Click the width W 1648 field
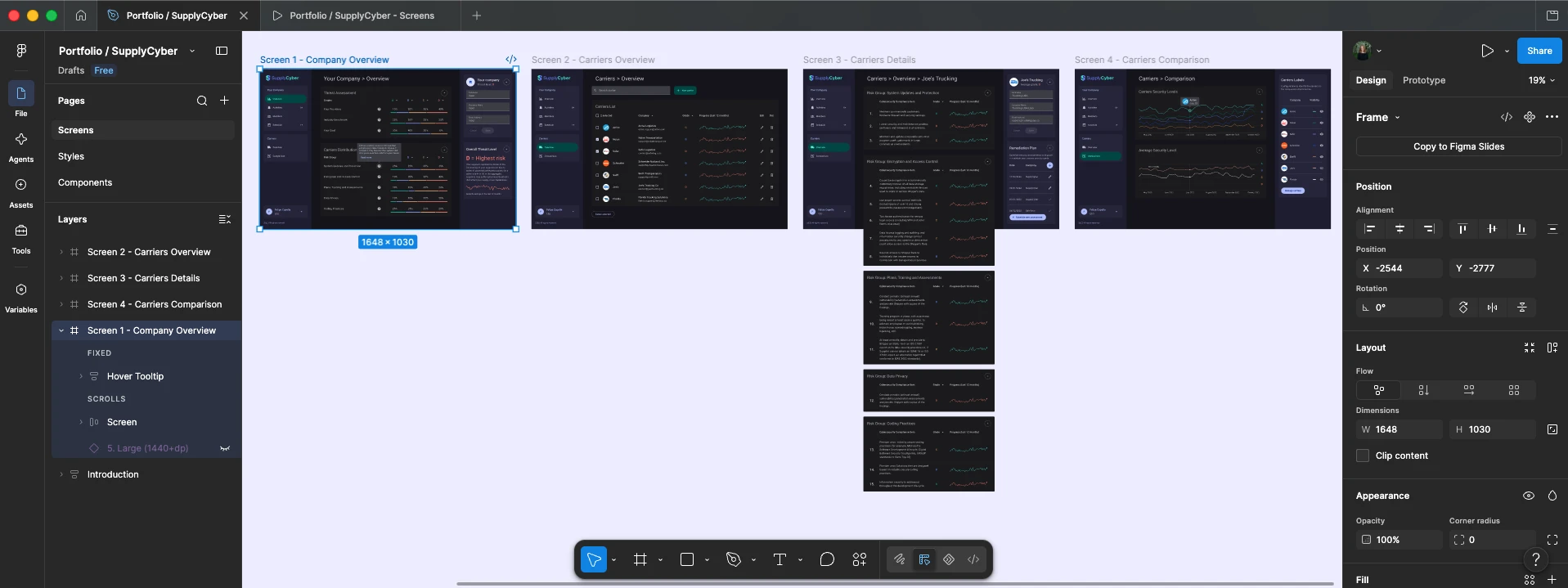The image size is (1568, 588). (1400, 429)
